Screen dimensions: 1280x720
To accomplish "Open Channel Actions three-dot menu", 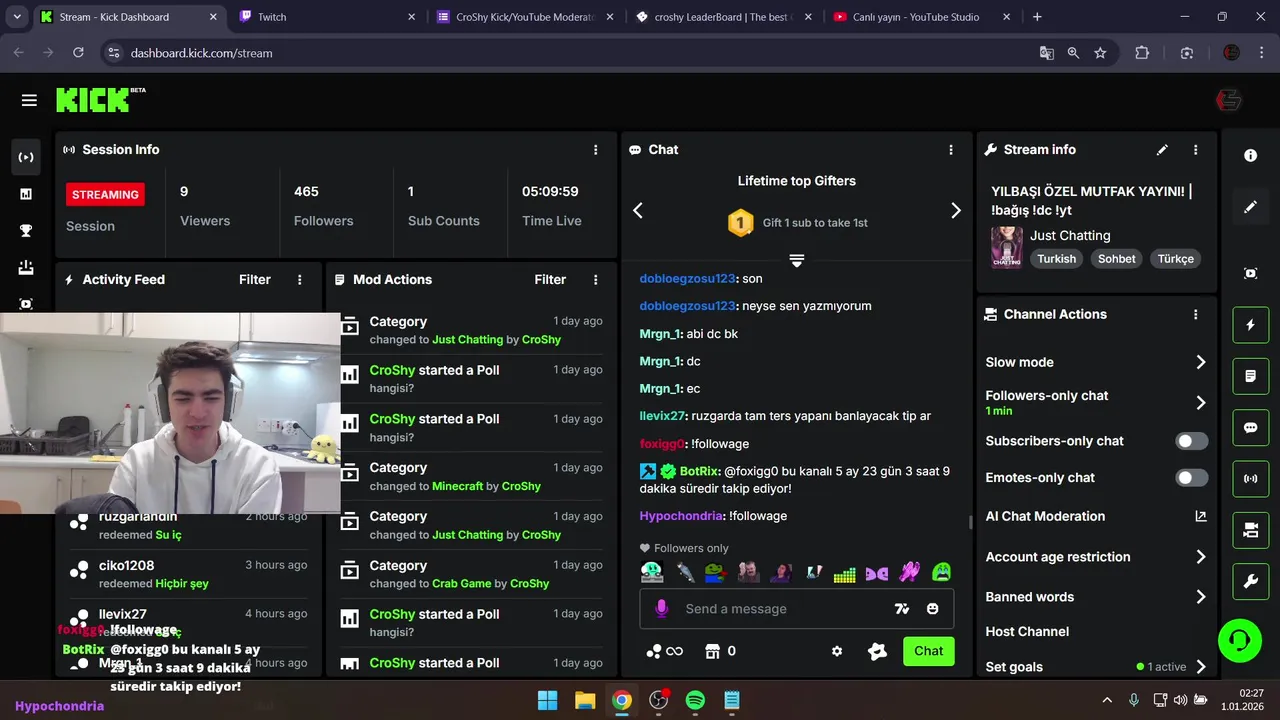I will pyautogui.click(x=1195, y=314).
